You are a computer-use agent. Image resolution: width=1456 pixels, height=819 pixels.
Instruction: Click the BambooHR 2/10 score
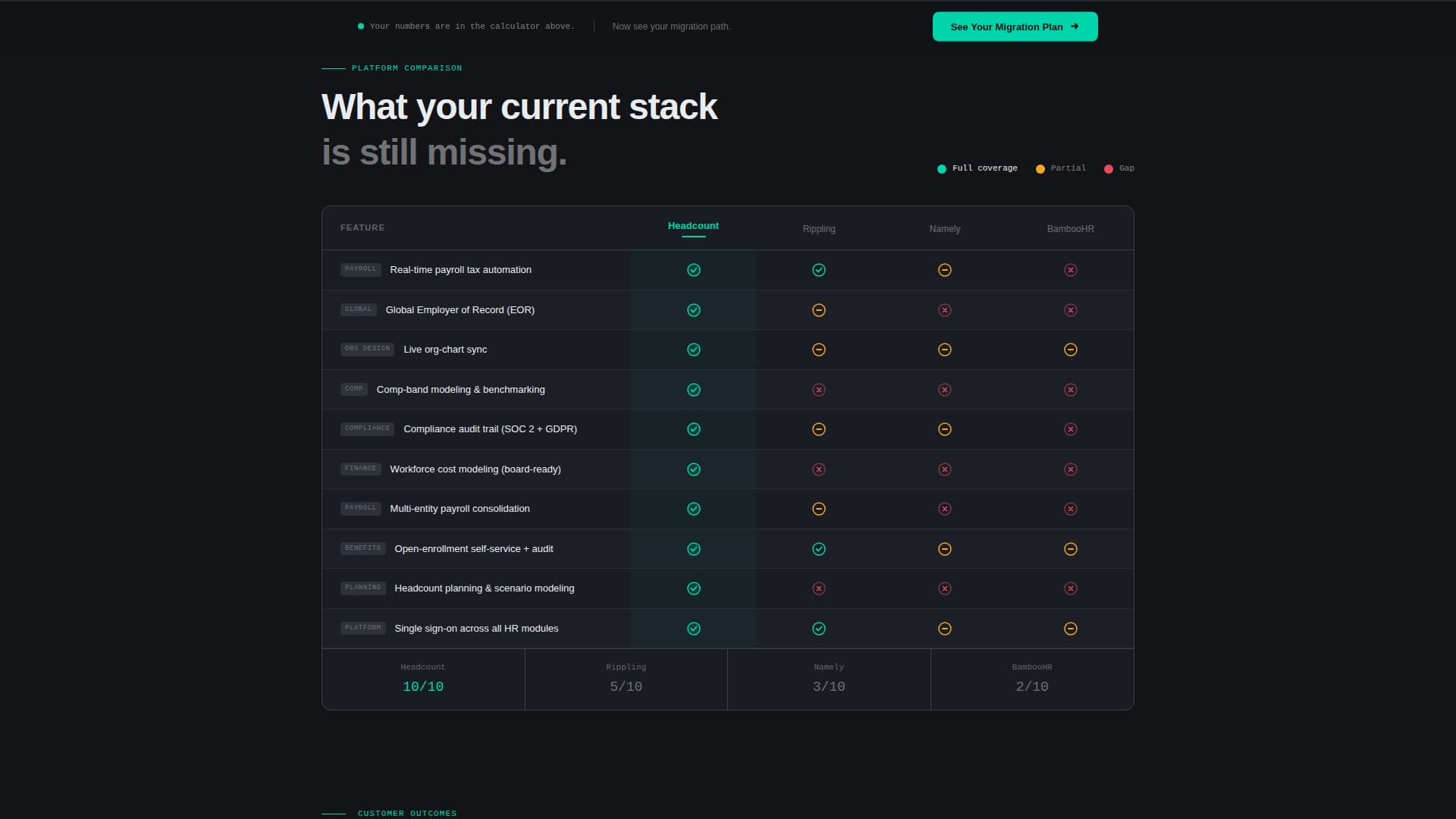click(x=1032, y=687)
